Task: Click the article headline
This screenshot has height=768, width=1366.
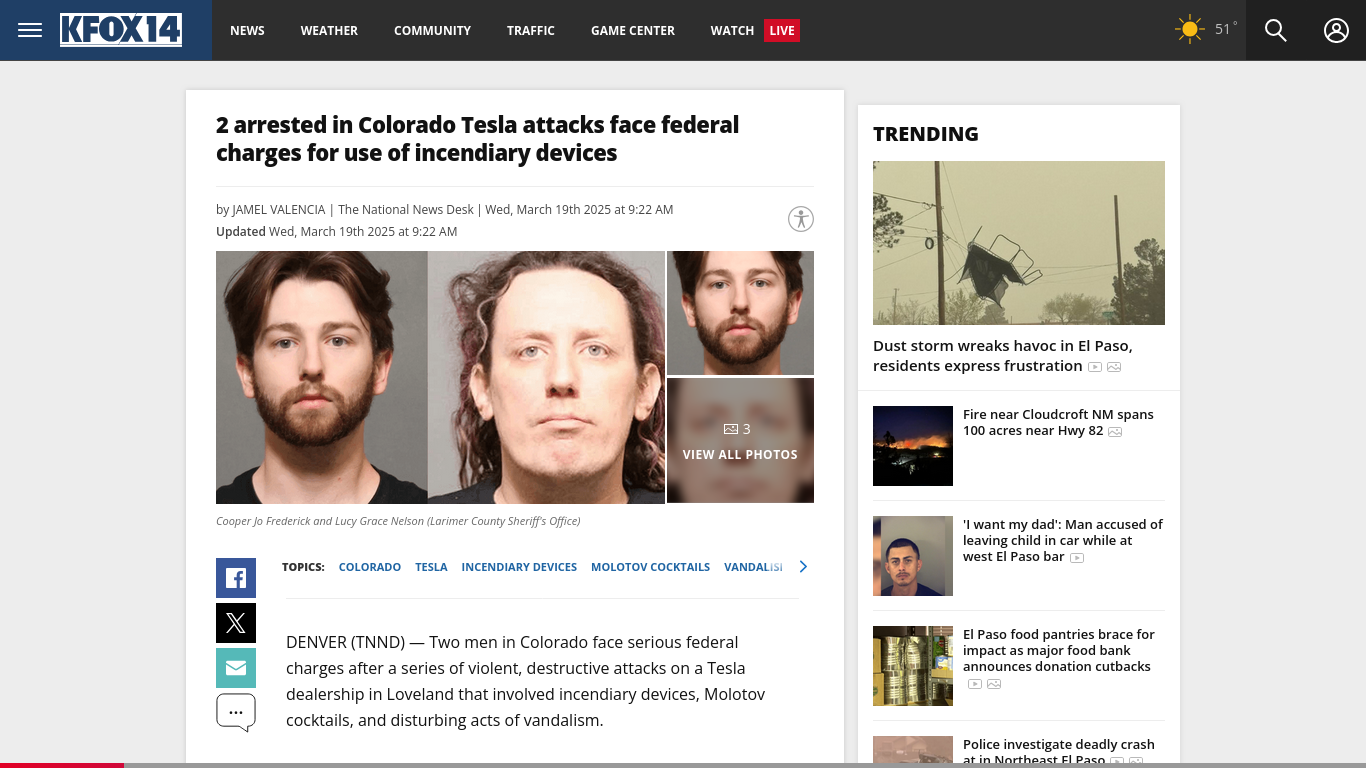Action: pos(478,139)
